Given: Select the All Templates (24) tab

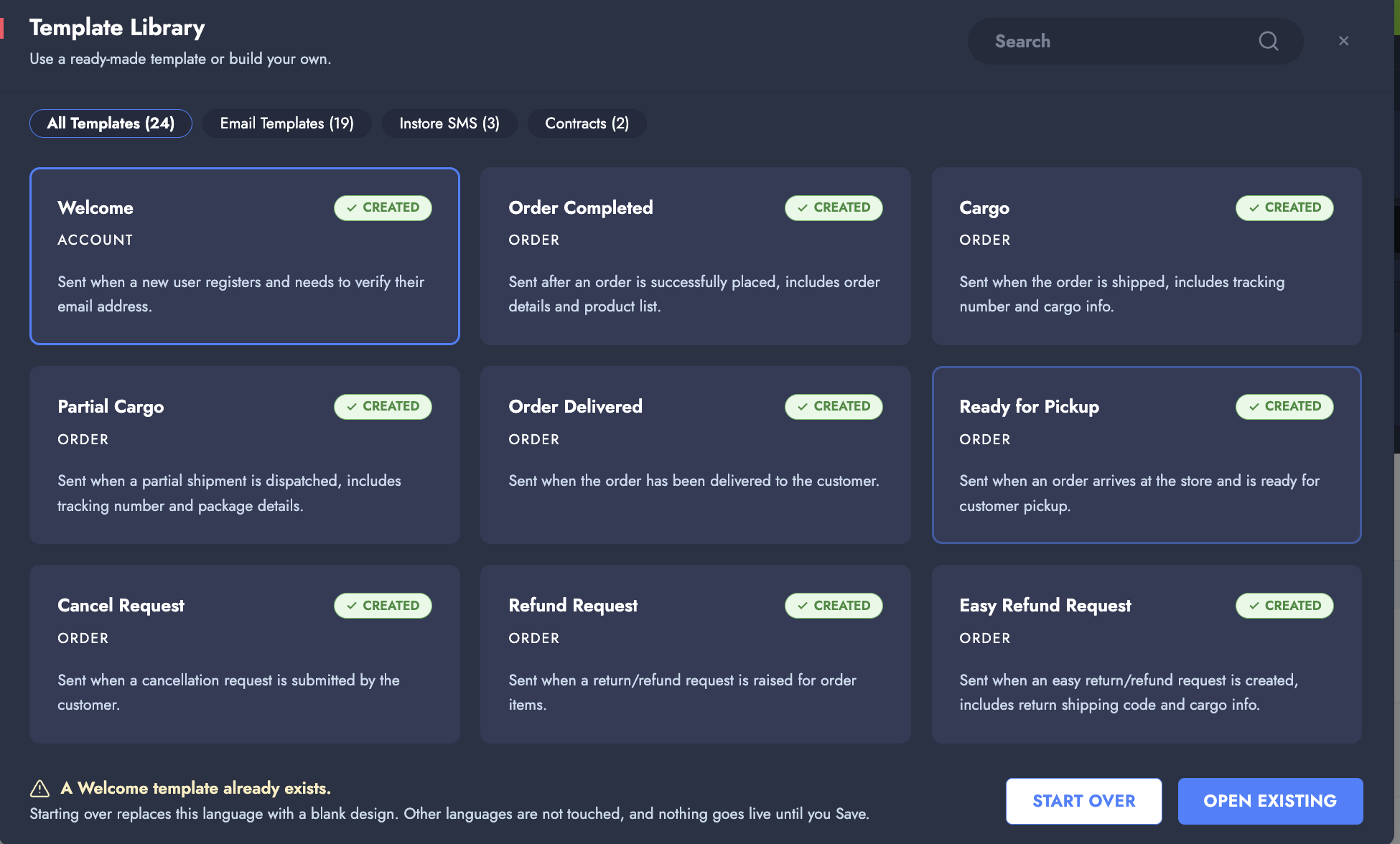Looking at the screenshot, I should 111,123.
